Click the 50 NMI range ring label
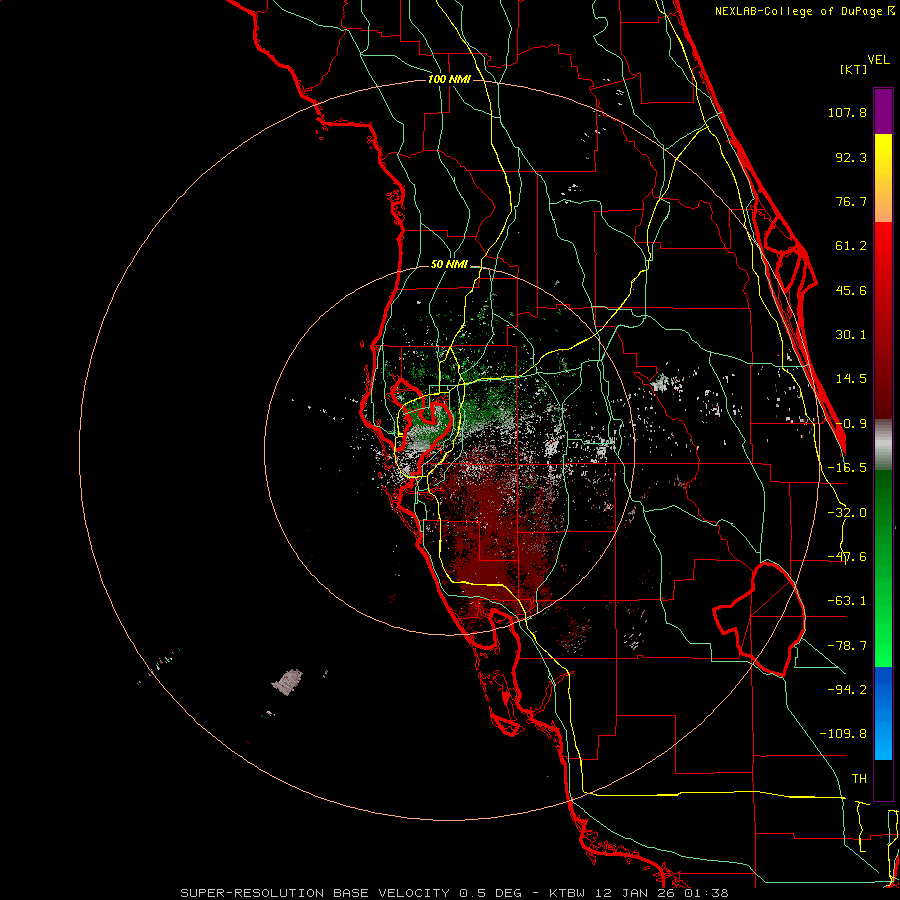900x900 pixels. [449, 265]
